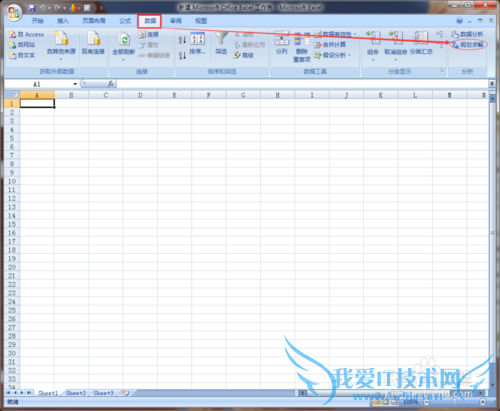The height and width of the screenshot is (411, 500).
Task: Click 合并计算 (Consolidate)
Action: pyautogui.click(x=330, y=45)
